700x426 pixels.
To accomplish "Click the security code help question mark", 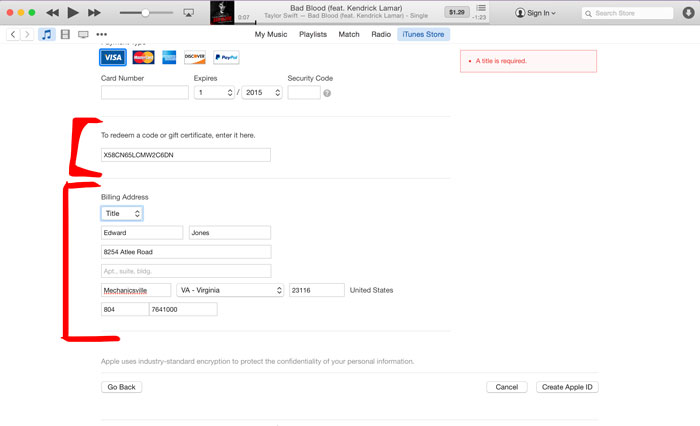I will pyautogui.click(x=327, y=93).
